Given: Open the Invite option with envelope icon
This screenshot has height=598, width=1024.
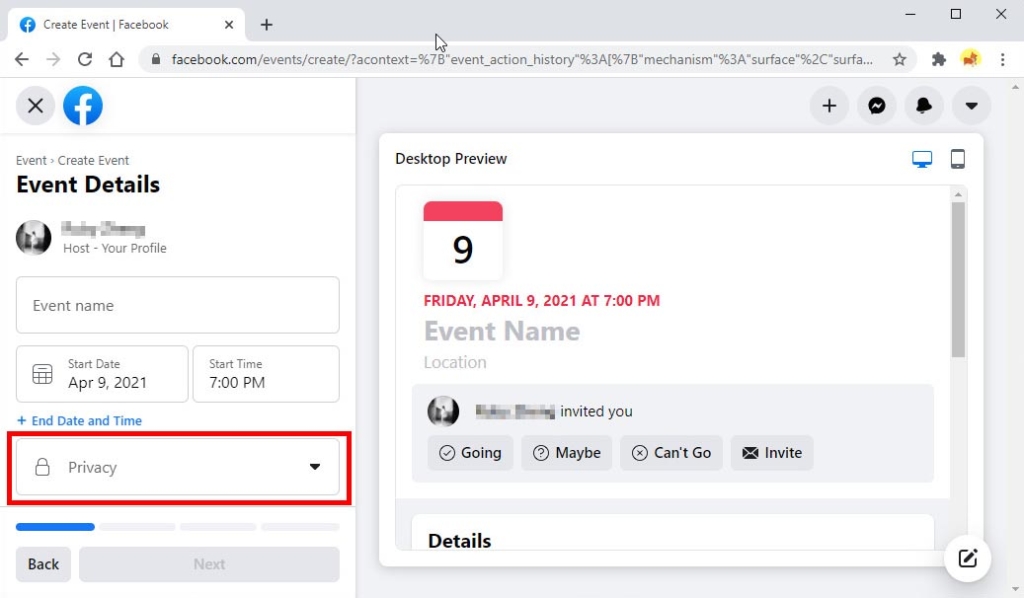Looking at the screenshot, I should (771, 452).
